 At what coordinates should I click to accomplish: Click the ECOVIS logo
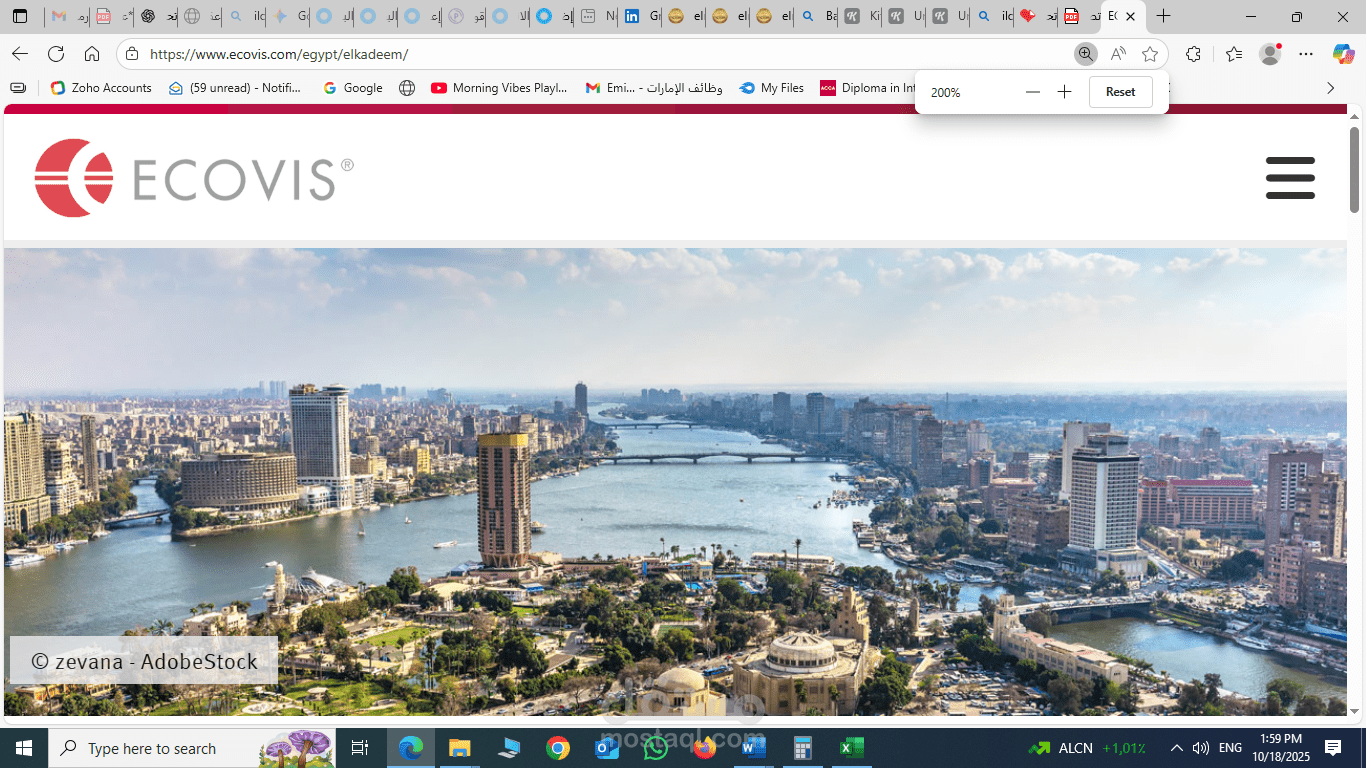(x=194, y=178)
